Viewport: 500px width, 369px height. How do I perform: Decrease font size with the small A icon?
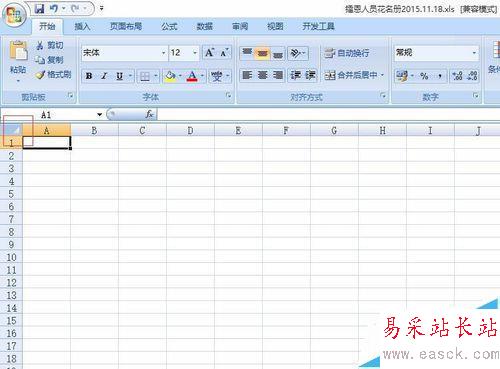tap(224, 53)
